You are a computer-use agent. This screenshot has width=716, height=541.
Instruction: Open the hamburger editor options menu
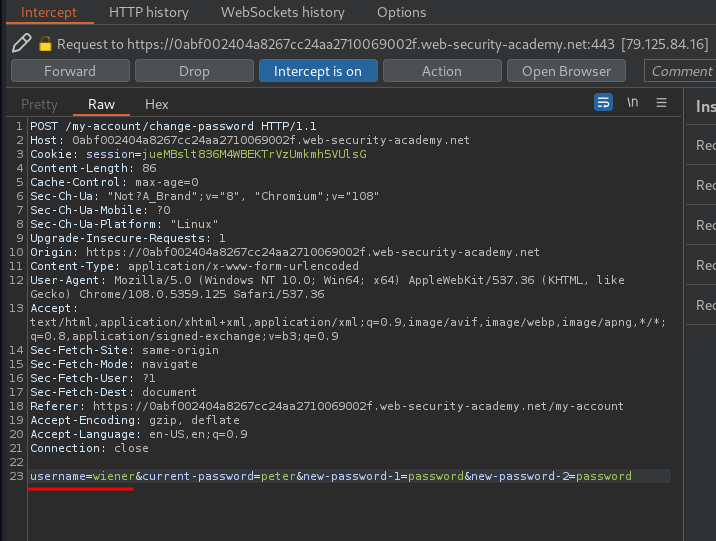661,102
